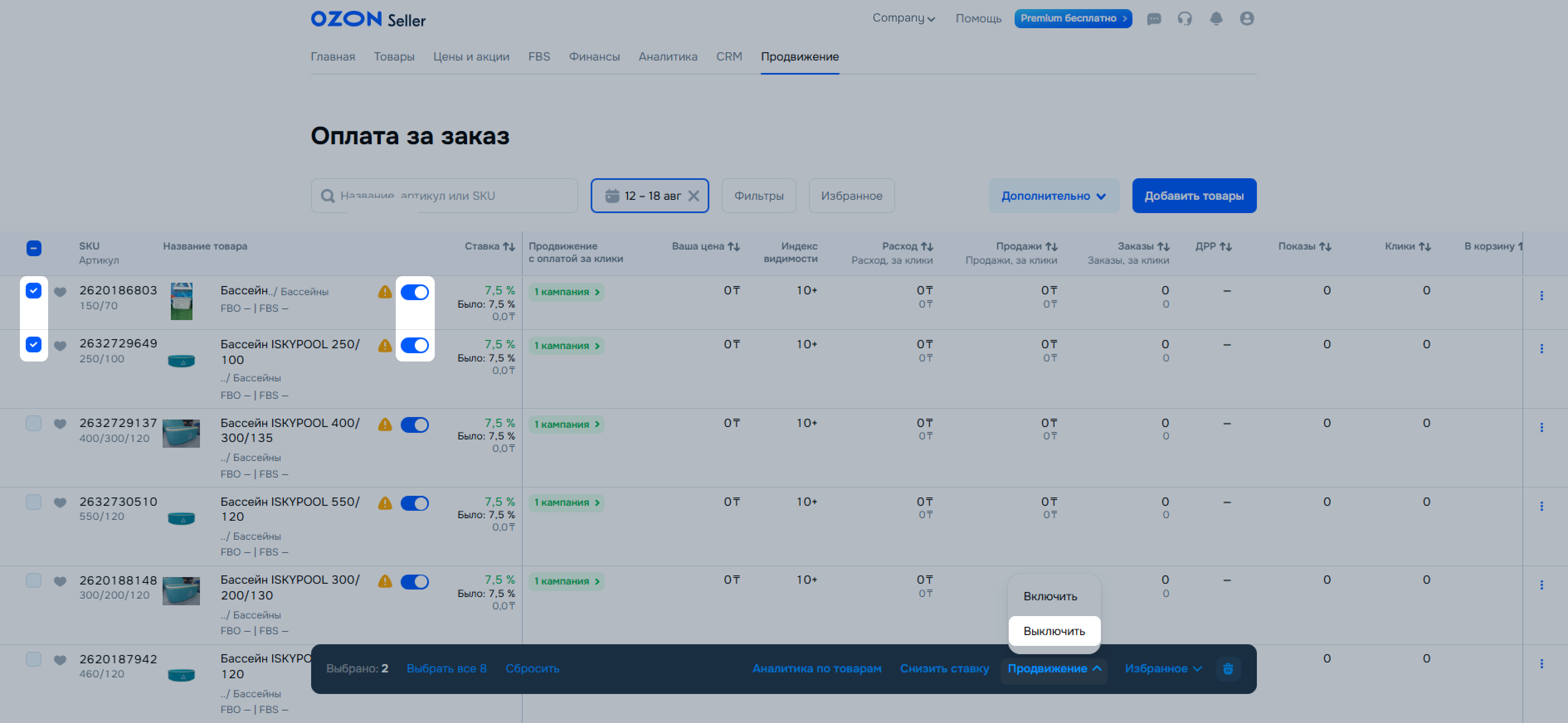Turn off promotion toggle for SKU 2632730510
The width and height of the screenshot is (1568, 723).
414,503
